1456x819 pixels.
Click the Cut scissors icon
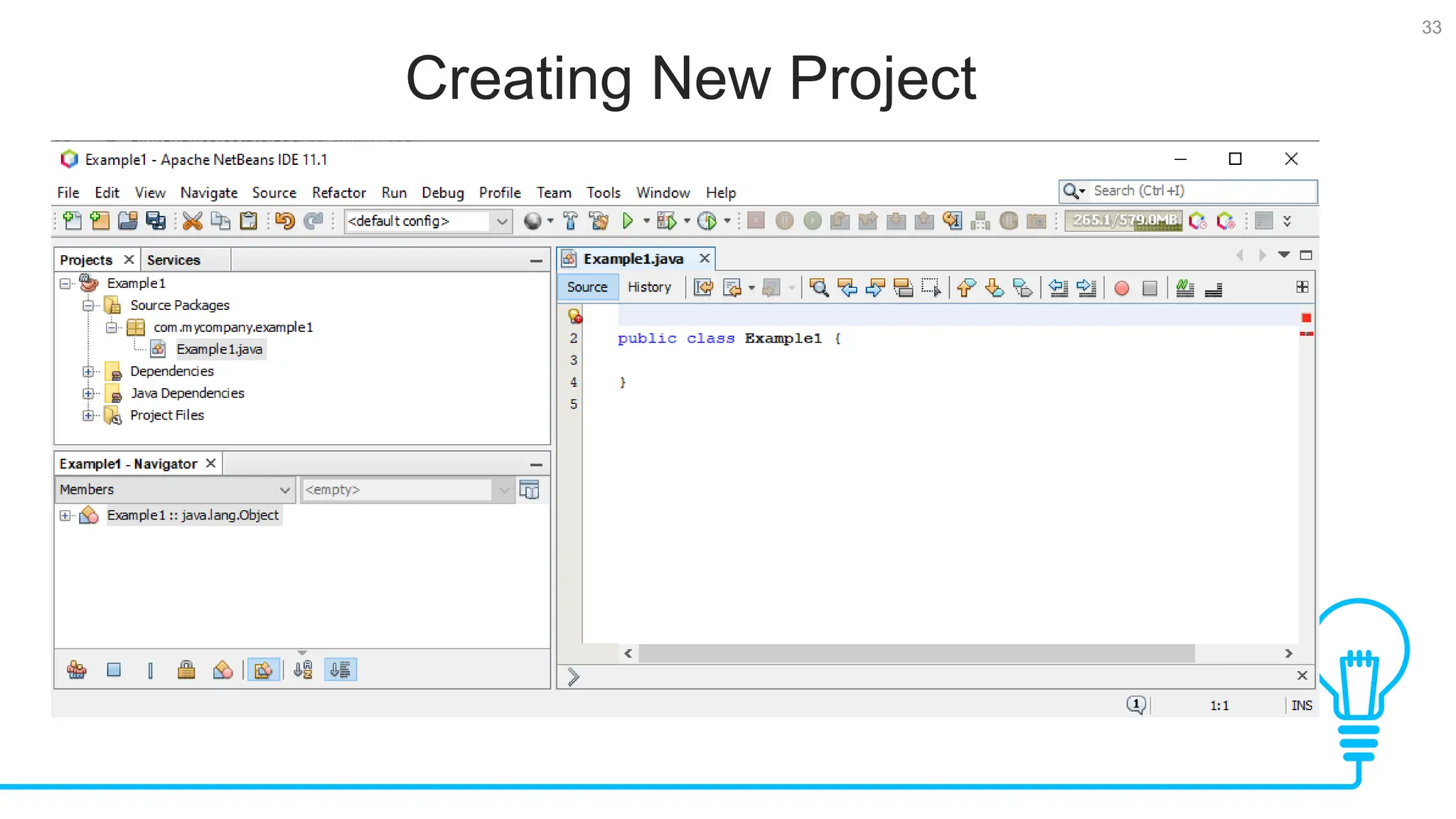192,221
